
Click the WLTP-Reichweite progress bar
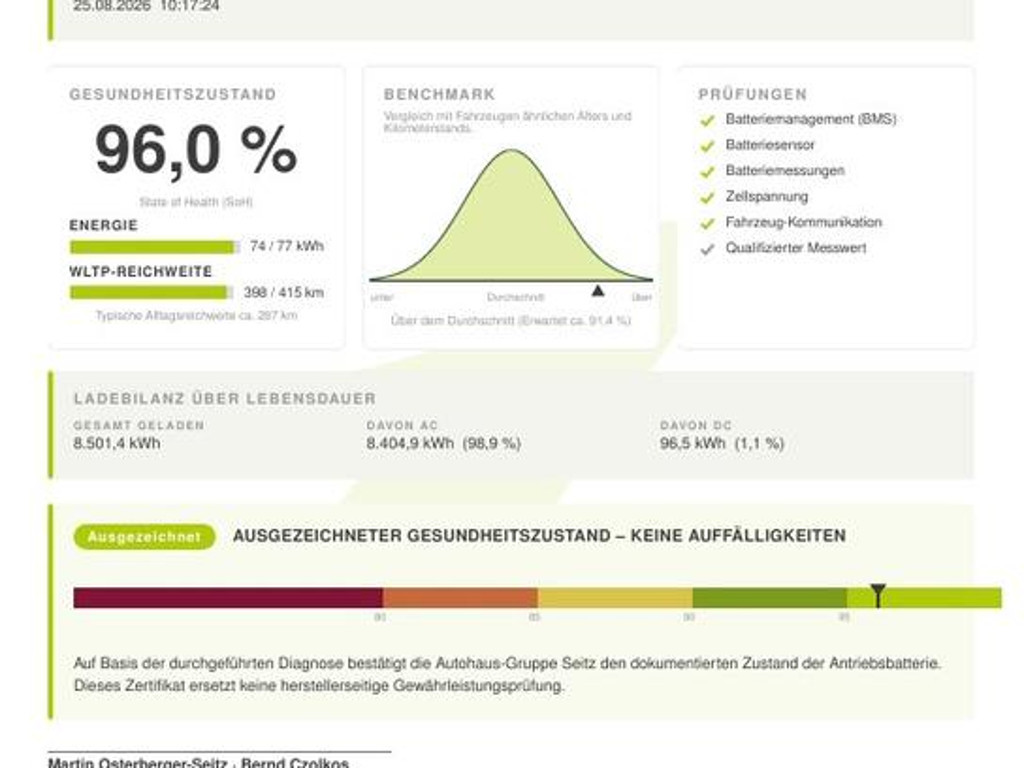[x=151, y=293]
